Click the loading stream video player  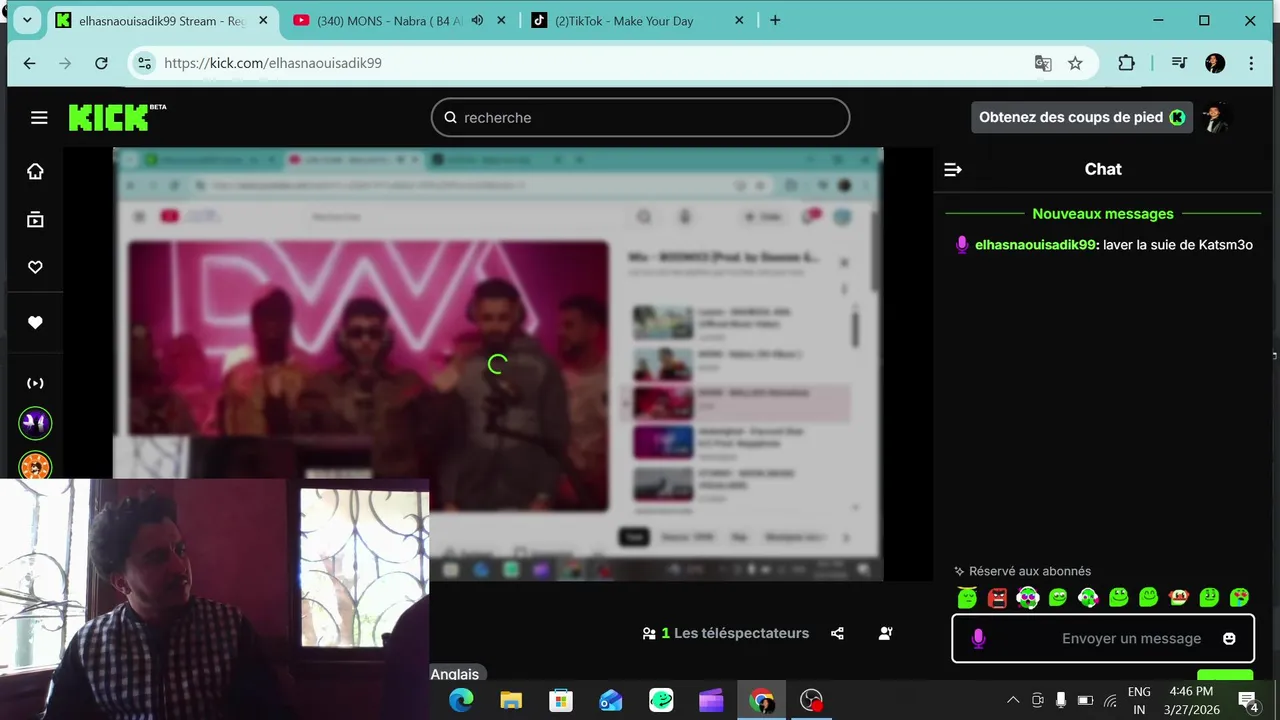coord(498,365)
